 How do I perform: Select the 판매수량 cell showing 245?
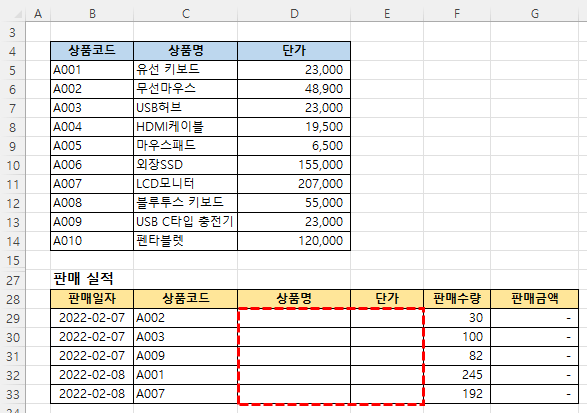coord(457,375)
